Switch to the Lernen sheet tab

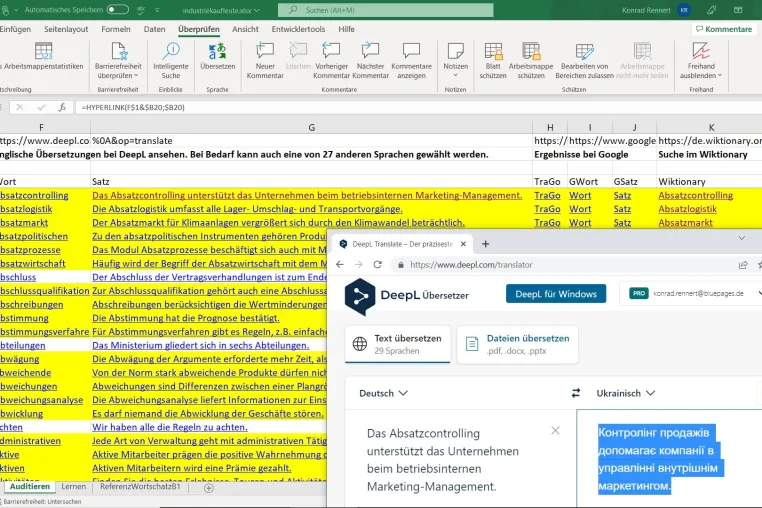coord(74,487)
